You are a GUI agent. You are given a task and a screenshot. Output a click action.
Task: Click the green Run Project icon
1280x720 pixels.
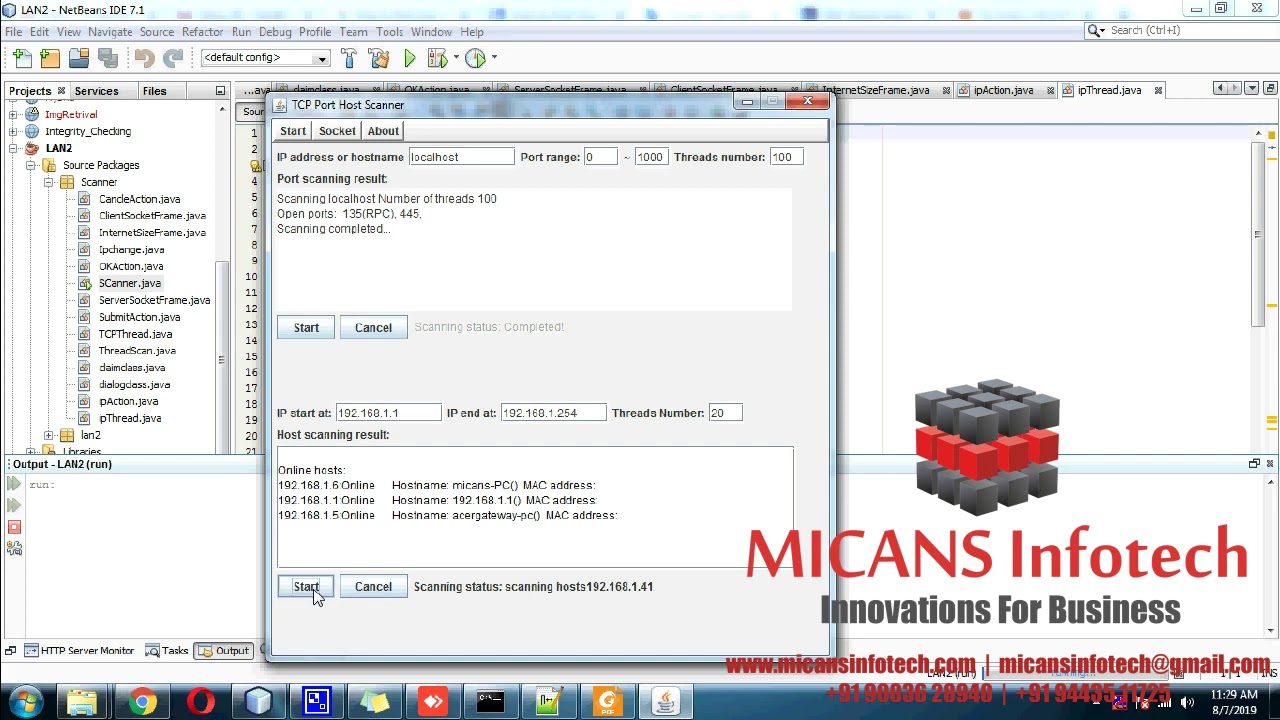[409, 59]
